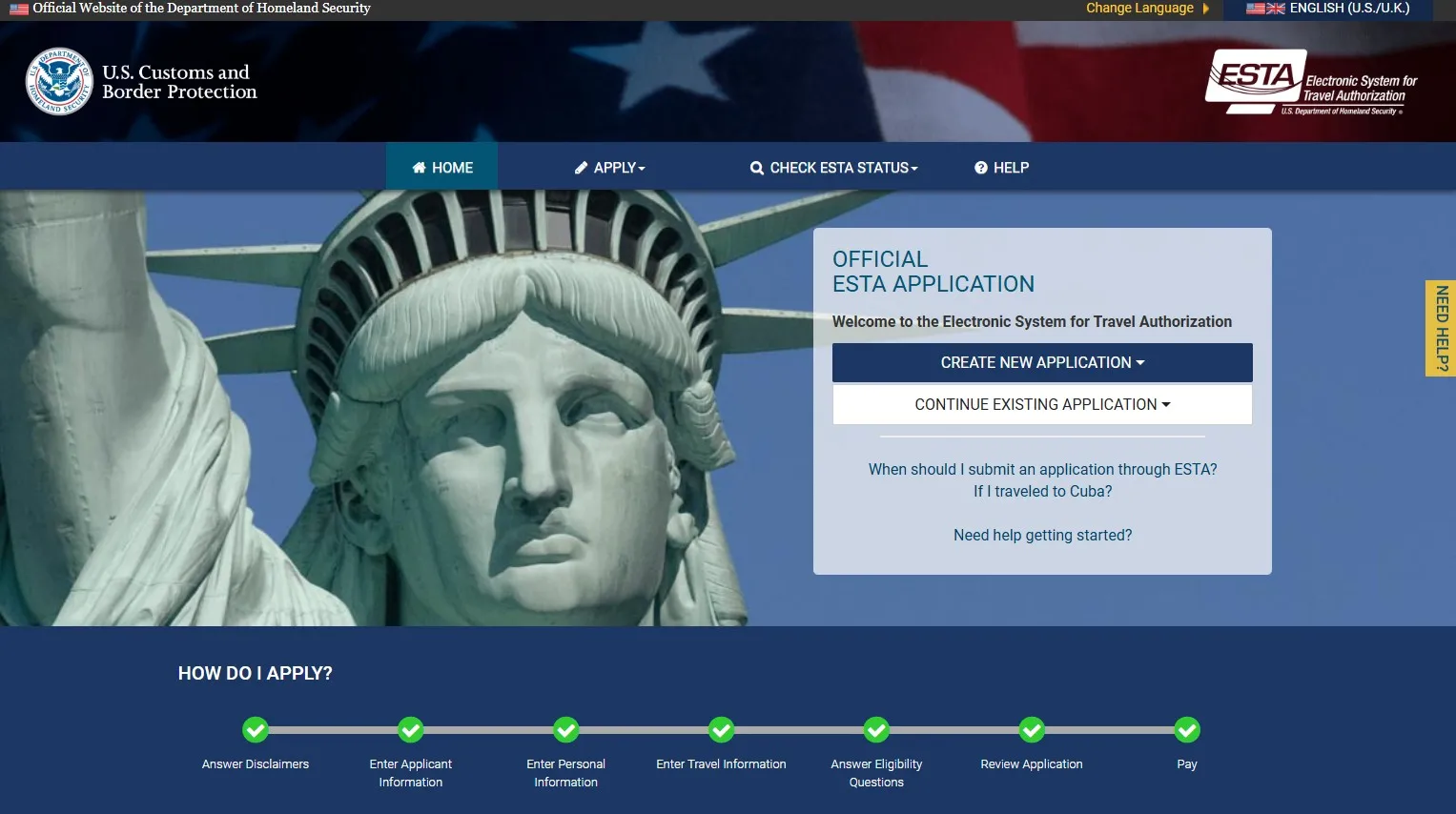This screenshot has height=814, width=1456.
Task: Click the green checkmark above Answer Disclaimers
Action: [255, 730]
